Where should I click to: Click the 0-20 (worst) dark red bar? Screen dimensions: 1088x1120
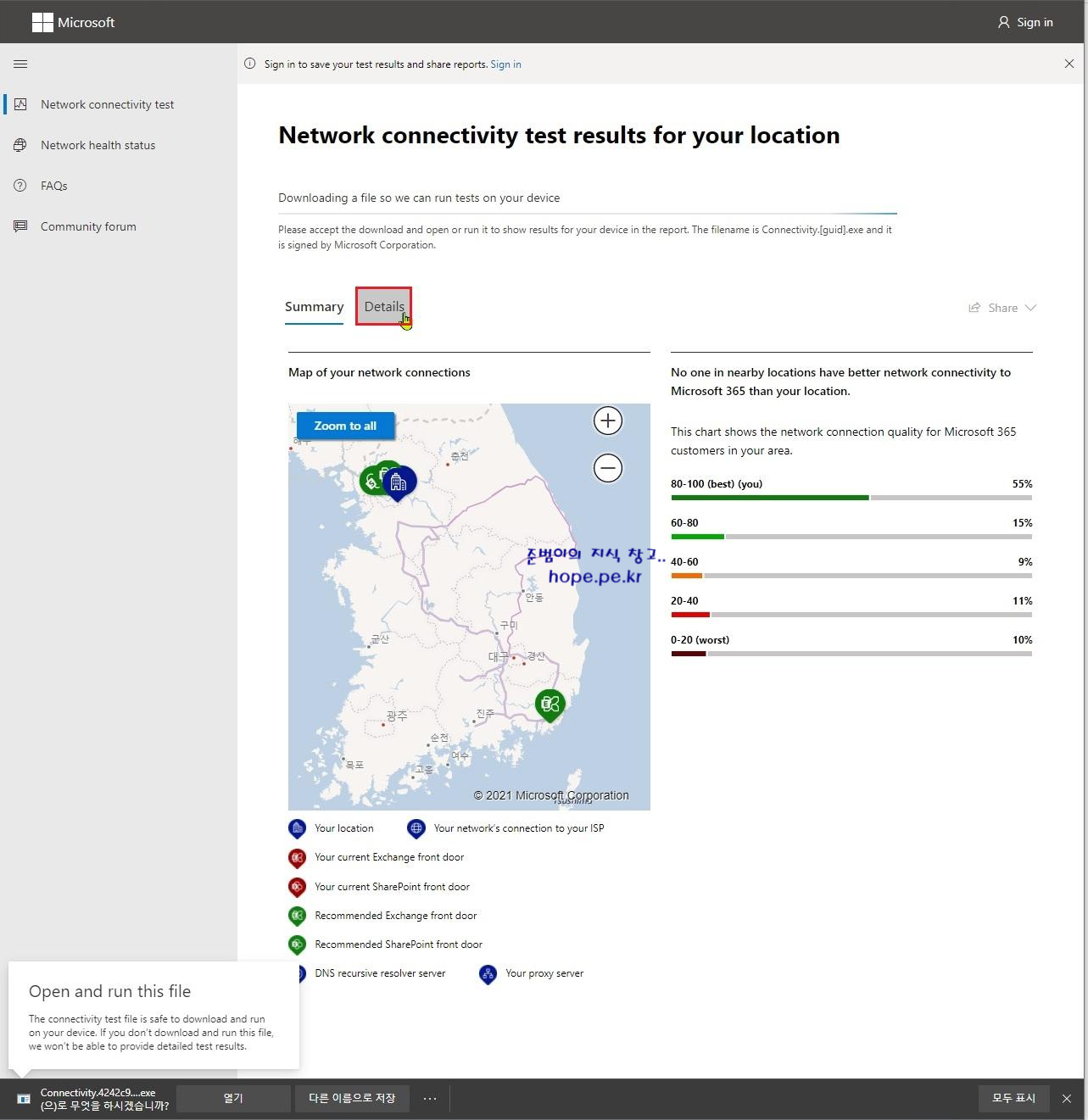click(688, 654)
